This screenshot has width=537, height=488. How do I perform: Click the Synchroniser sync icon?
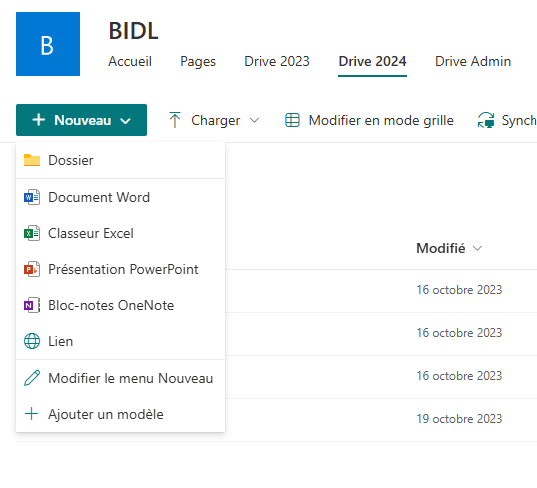point(486,120)
